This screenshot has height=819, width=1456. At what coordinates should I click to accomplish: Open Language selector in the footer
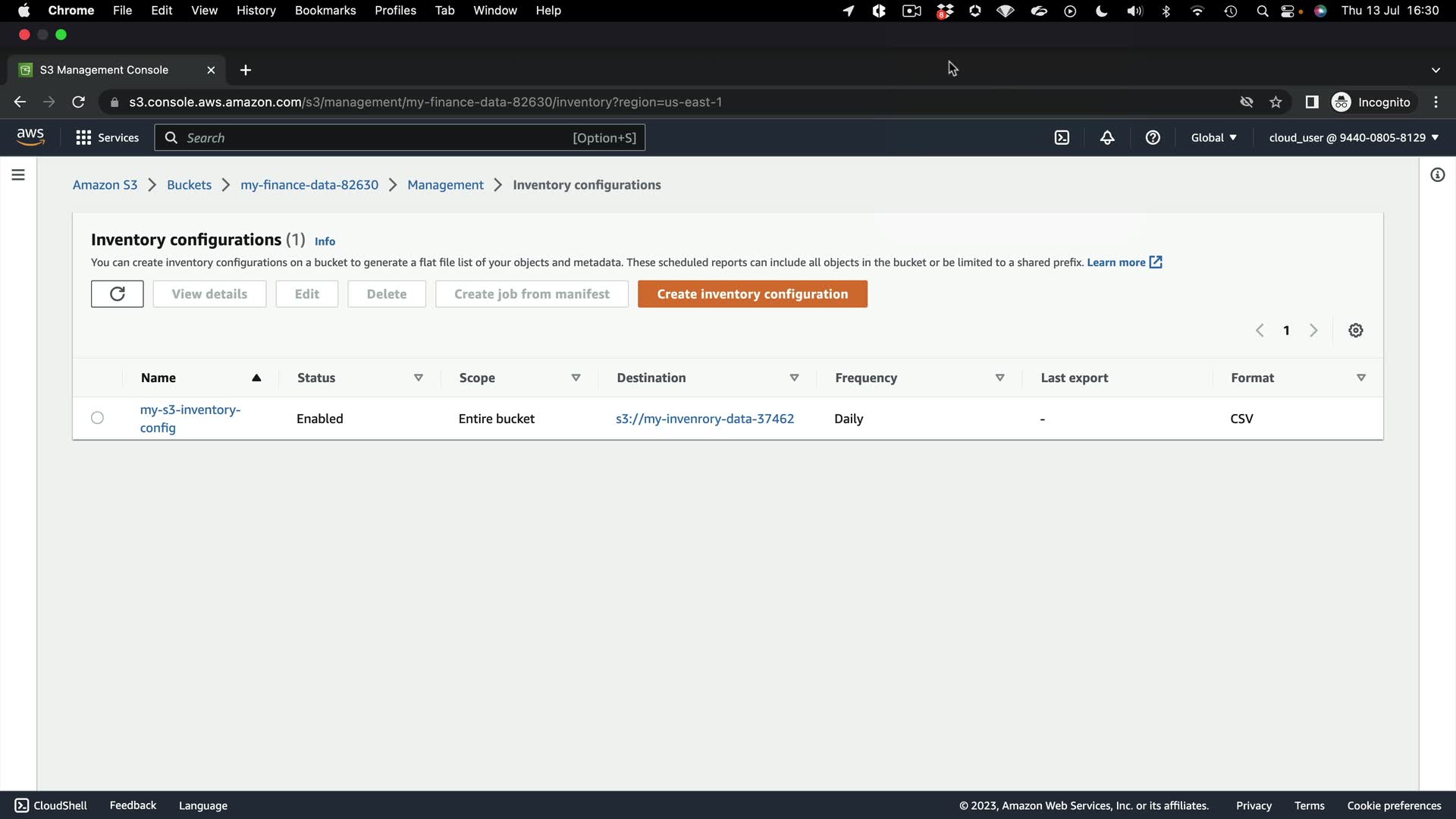coord(202,805)
